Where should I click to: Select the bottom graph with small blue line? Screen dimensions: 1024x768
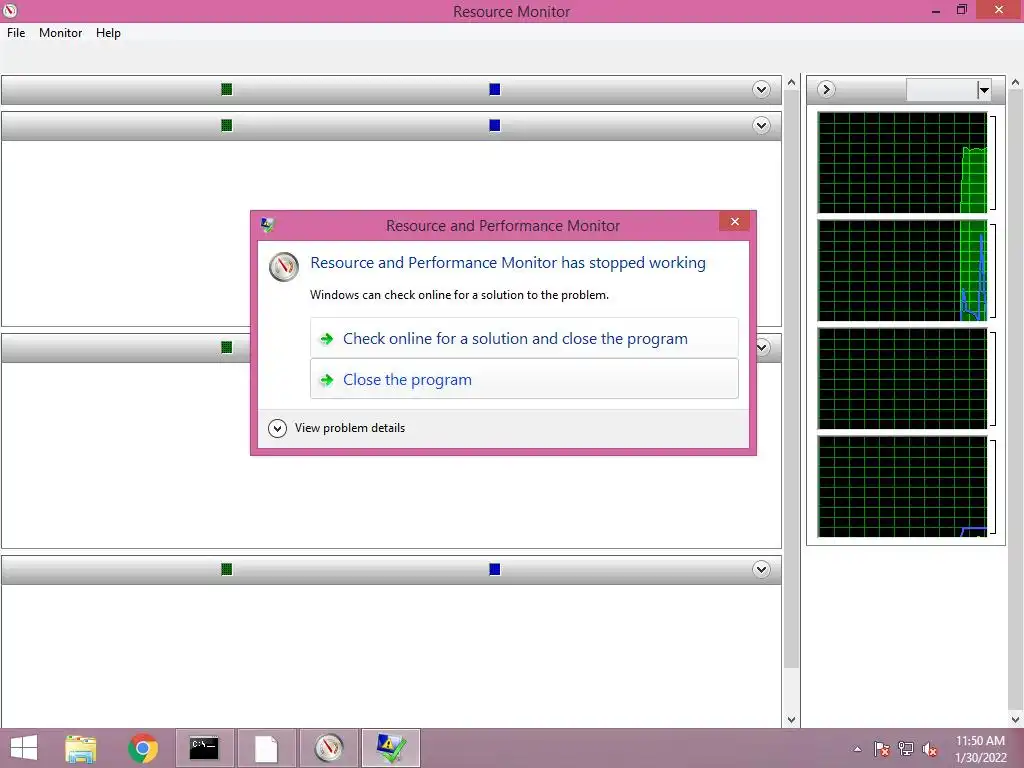tap(903, 487)
